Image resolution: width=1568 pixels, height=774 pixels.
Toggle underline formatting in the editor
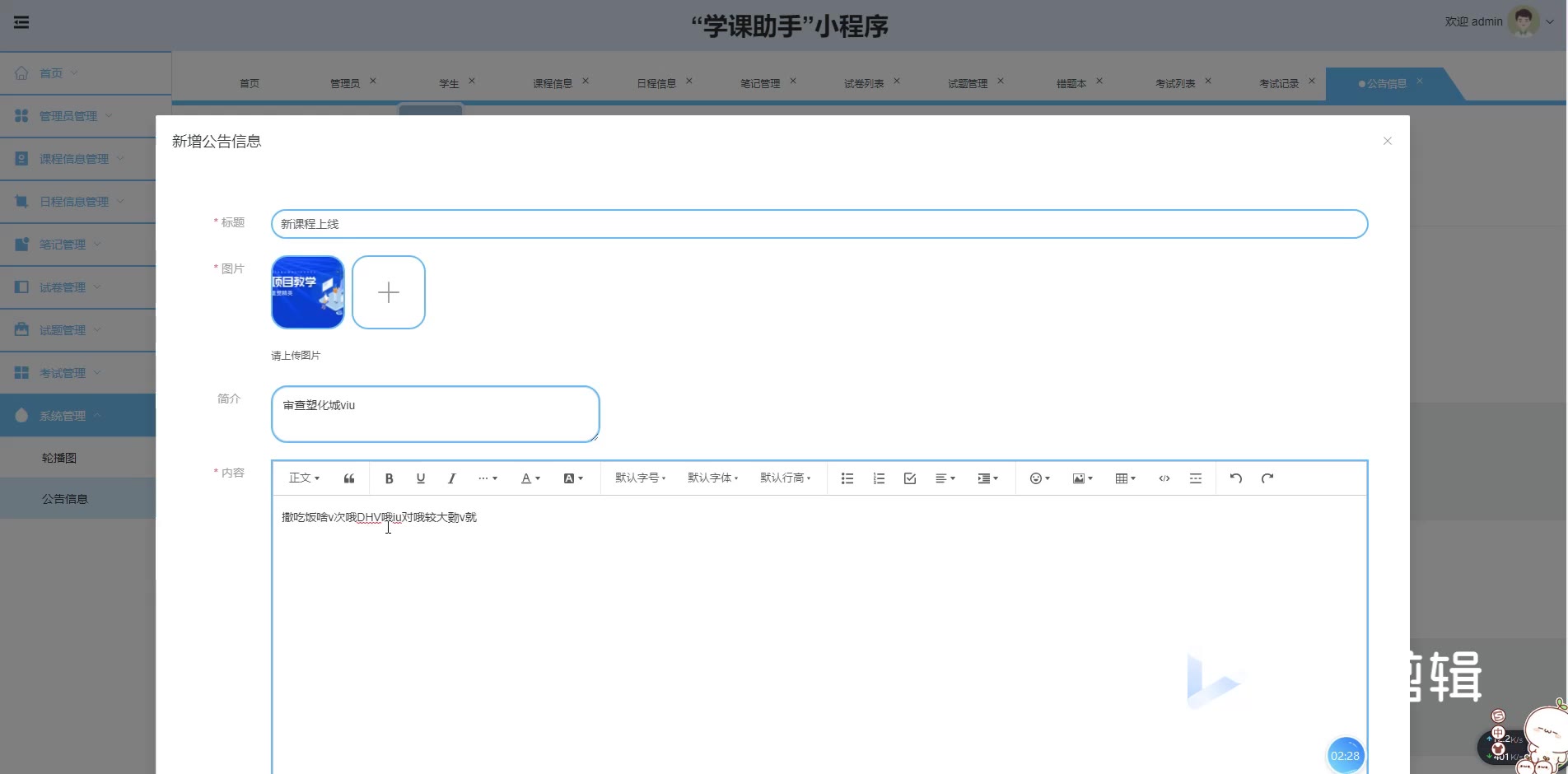(421, 478)
